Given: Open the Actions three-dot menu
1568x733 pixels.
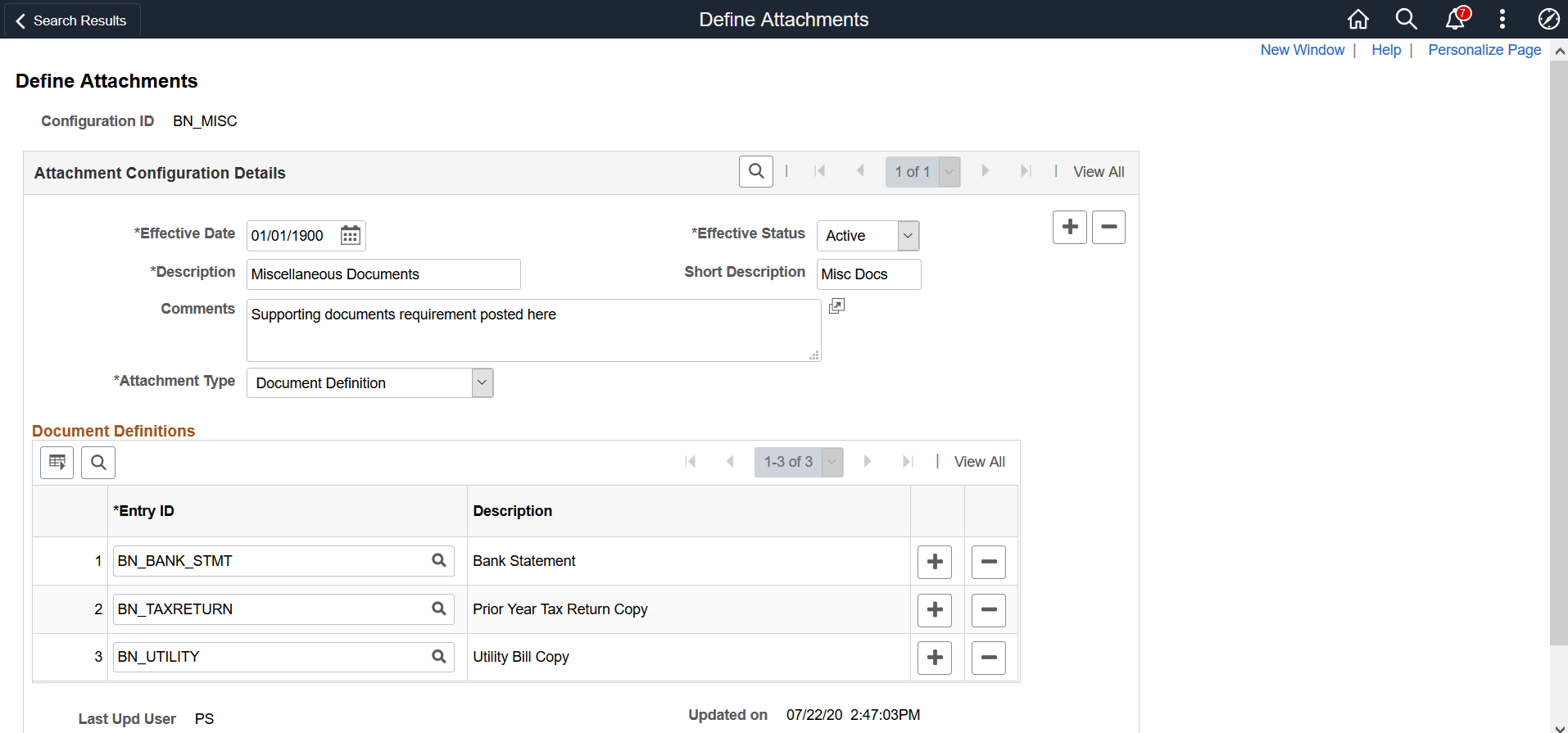Looking at the screenshot, I should click(x=1502, y=19).
